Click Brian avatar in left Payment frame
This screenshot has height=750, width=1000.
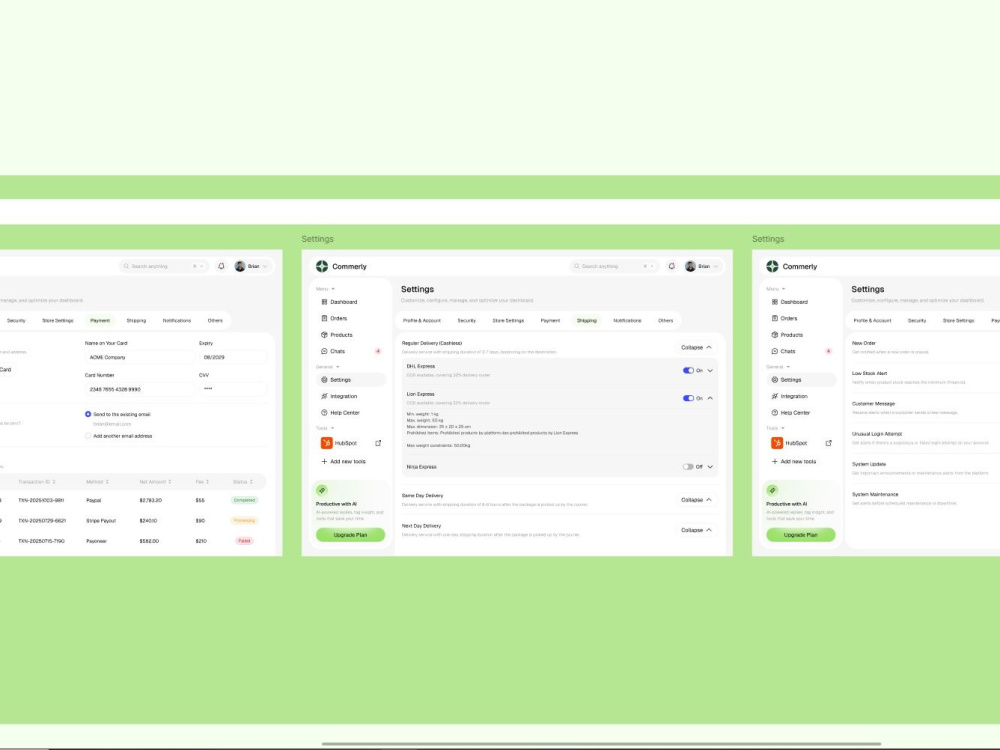[240, 266]
